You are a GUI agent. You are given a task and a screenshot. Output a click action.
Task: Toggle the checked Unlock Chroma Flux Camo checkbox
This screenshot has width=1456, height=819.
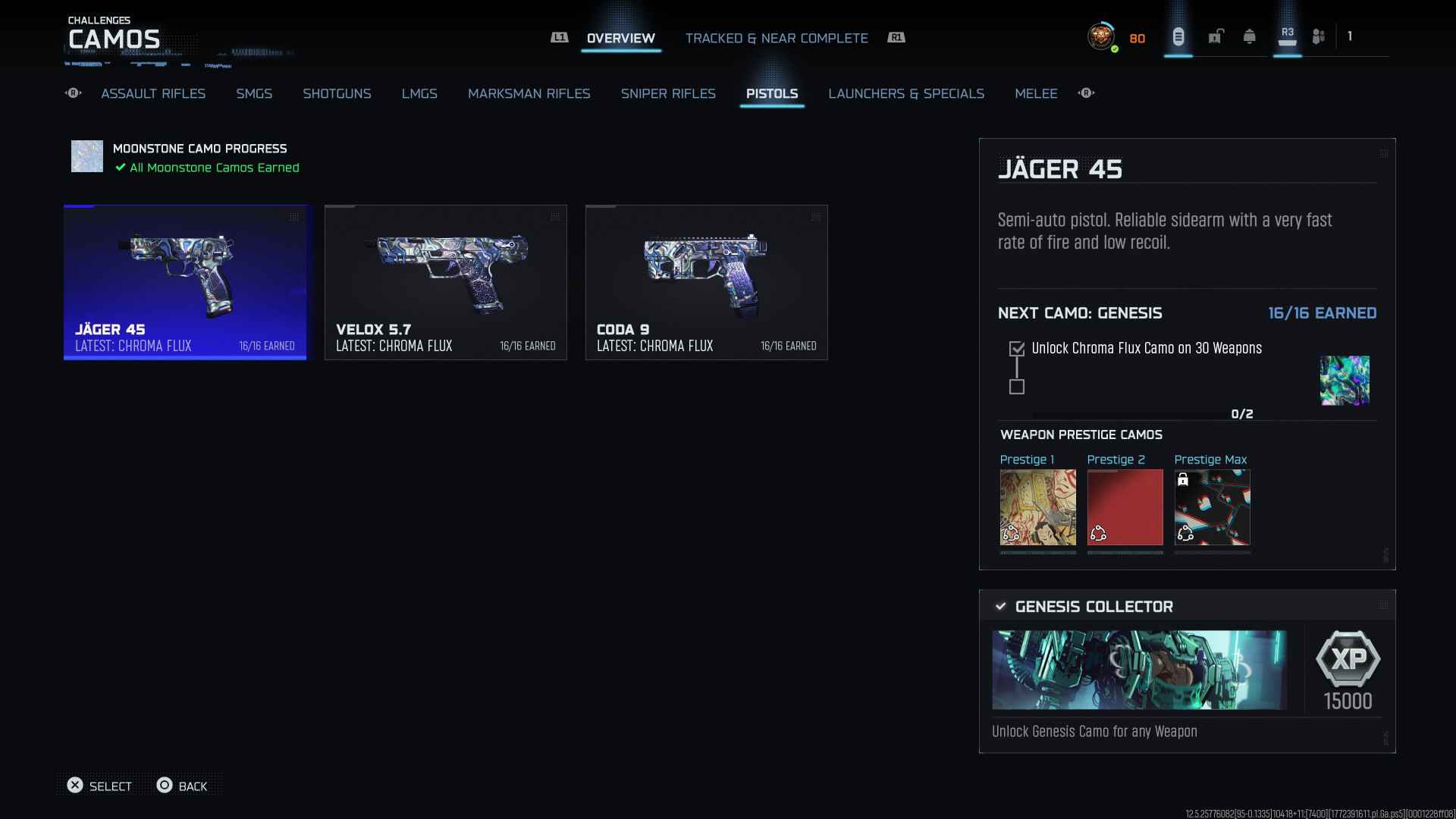coord(1017,349)
